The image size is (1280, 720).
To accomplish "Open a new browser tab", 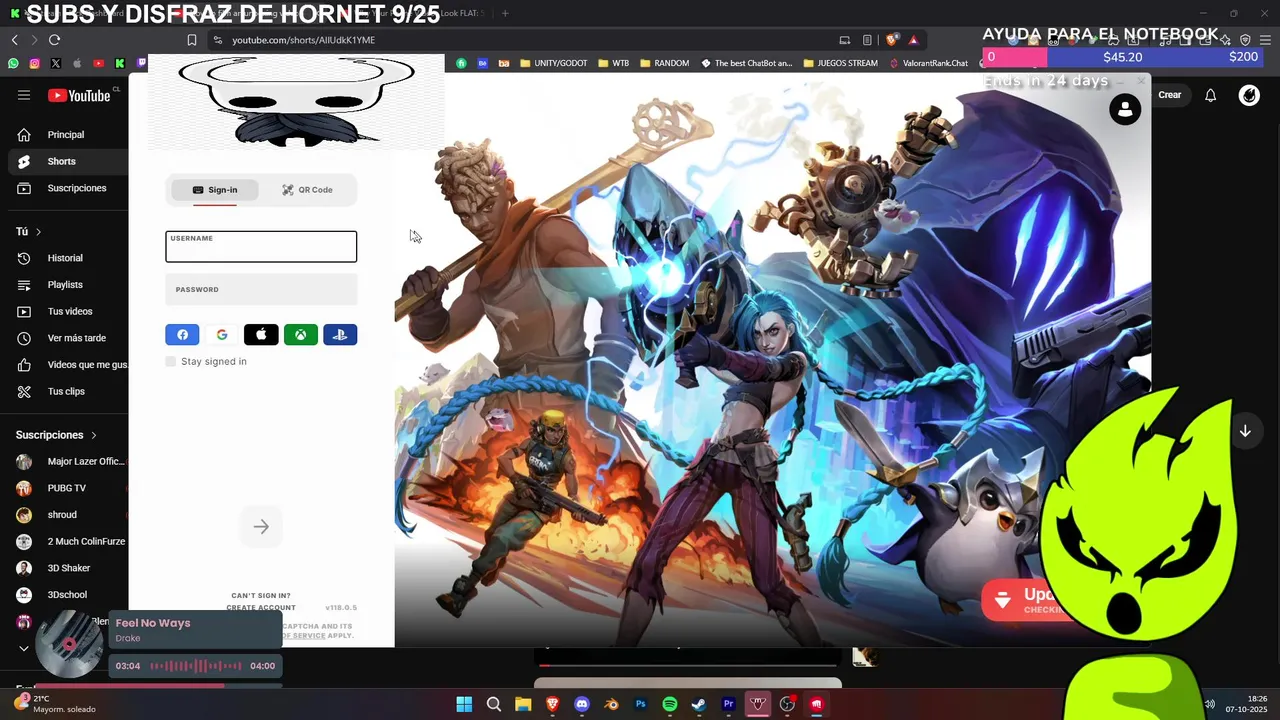I will point(505,13).
